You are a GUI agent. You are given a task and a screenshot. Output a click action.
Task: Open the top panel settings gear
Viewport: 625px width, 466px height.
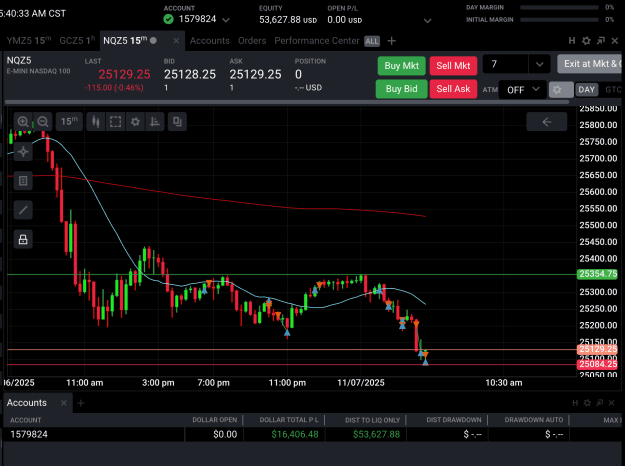586,41
